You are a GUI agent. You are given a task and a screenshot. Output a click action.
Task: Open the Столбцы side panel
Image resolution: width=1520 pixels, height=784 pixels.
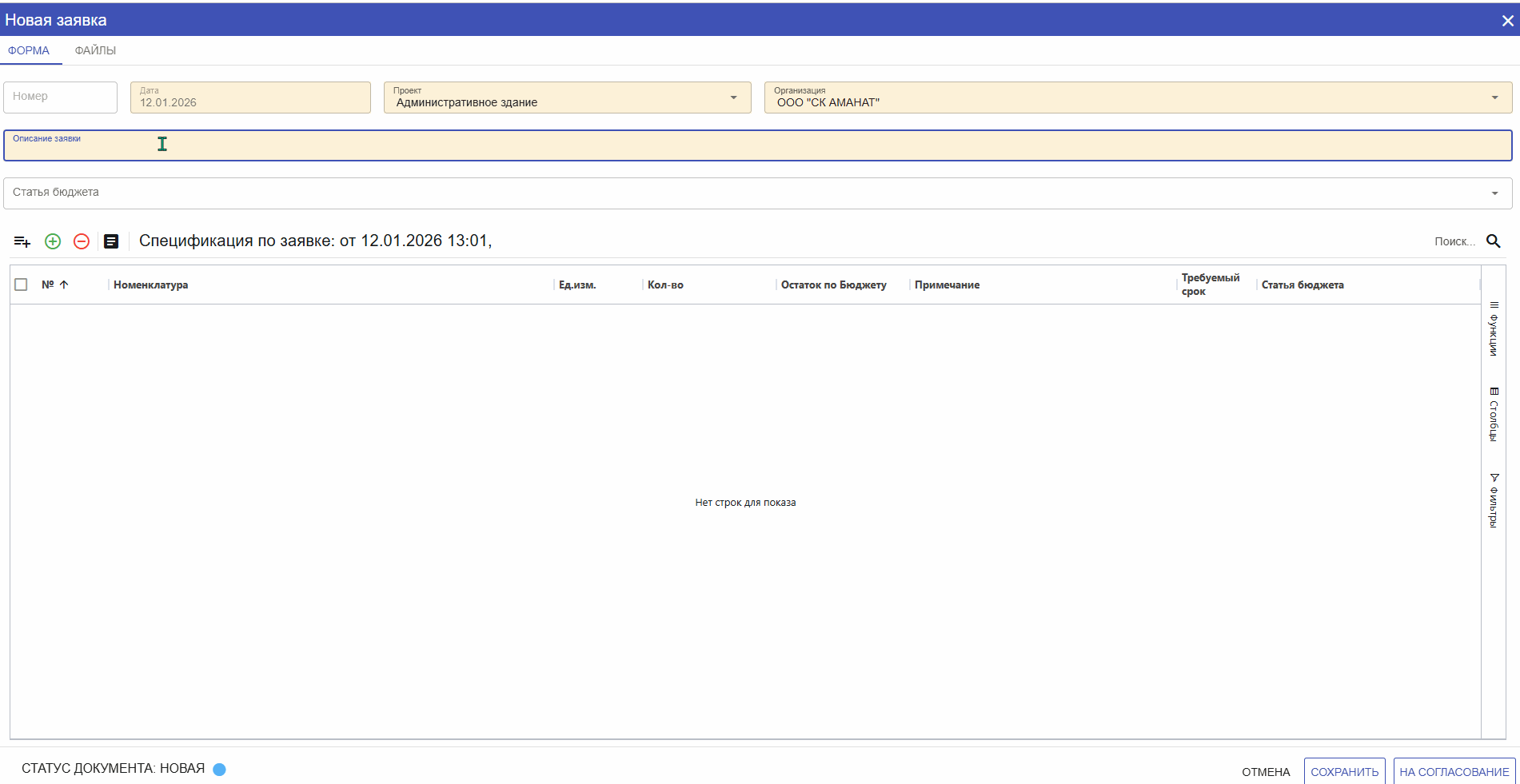[1494, 415]
